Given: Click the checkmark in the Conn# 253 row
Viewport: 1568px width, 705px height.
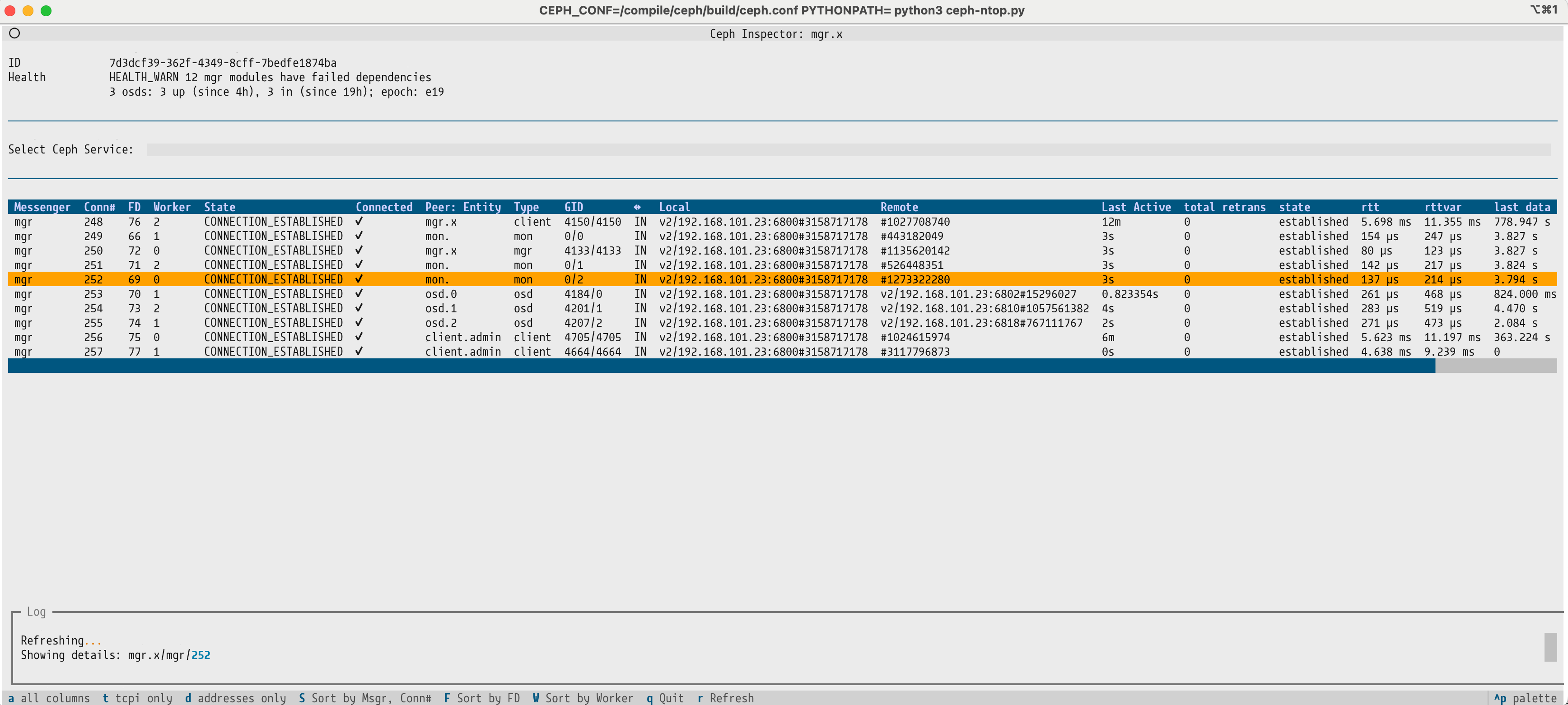Looking at the screenshot, I should point(359,294).
